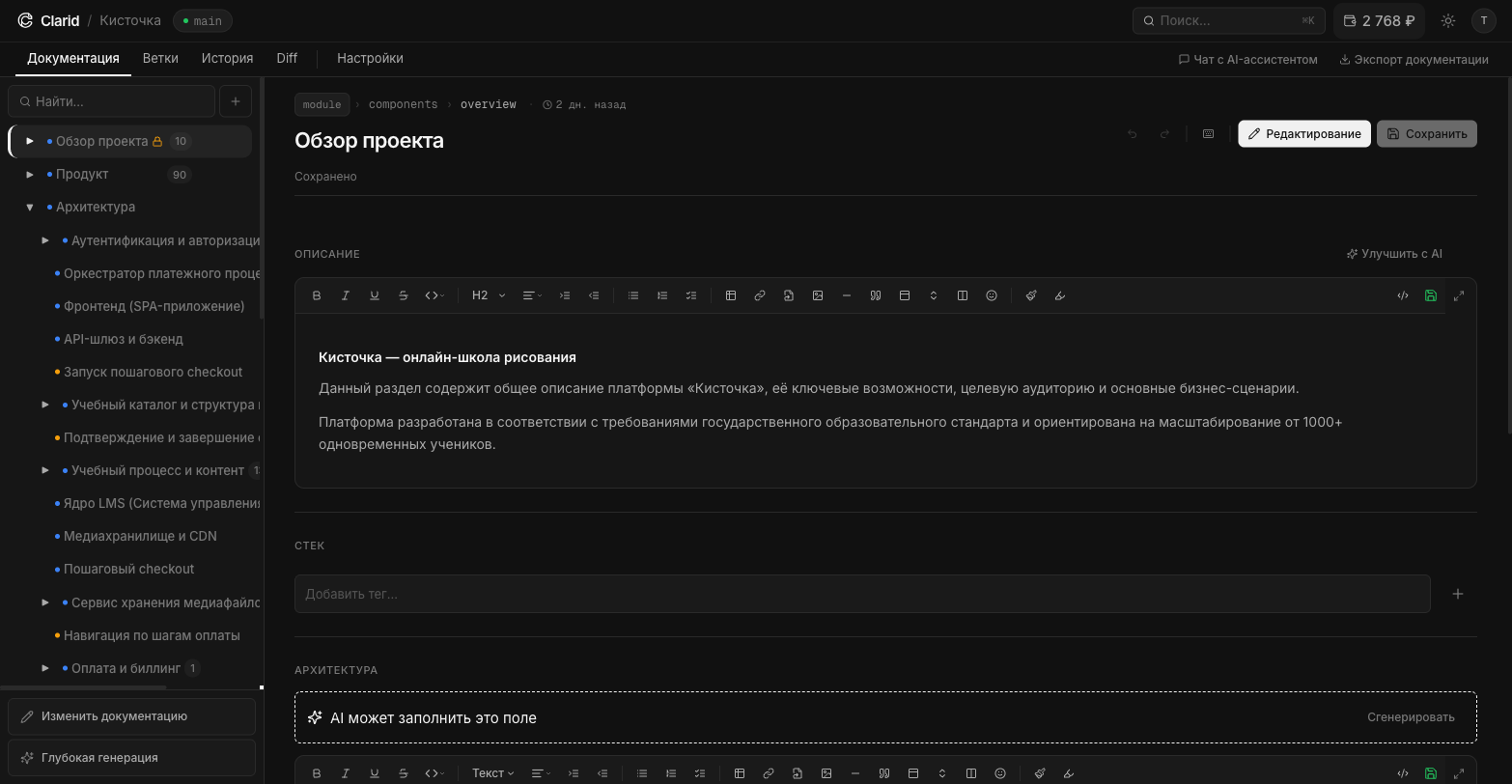The height and width of the screenshot is (784, 1512).
Task: Toggle the light theme with the sun icon
Action: 1447,19
